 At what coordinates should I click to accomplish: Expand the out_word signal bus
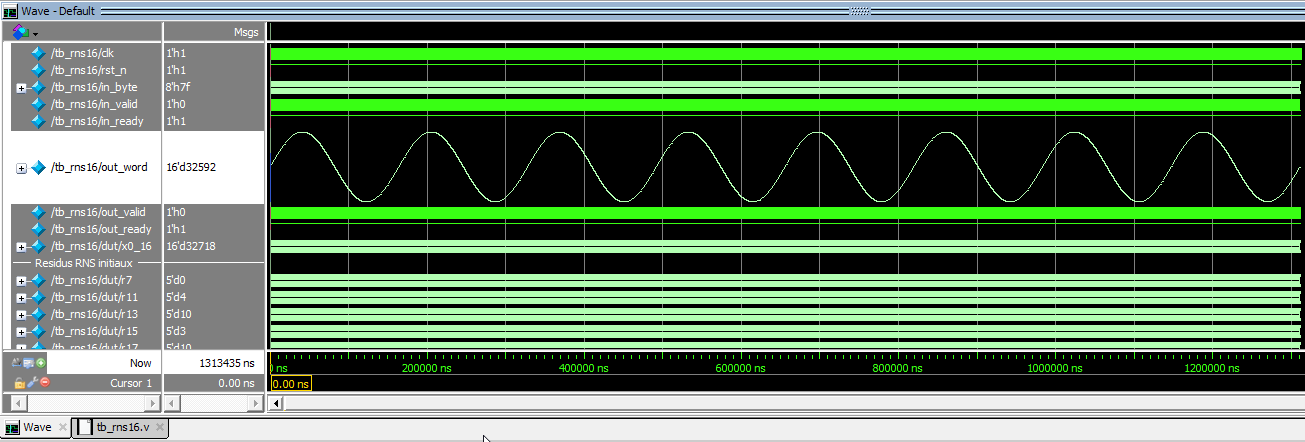pyautogui.click(x=21, y=168)
